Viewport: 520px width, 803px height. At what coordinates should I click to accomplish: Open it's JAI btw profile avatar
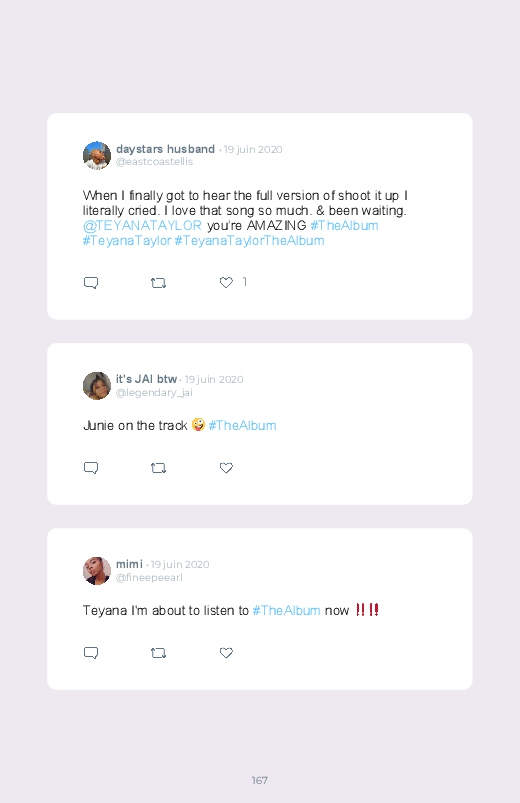pos(97,386)
